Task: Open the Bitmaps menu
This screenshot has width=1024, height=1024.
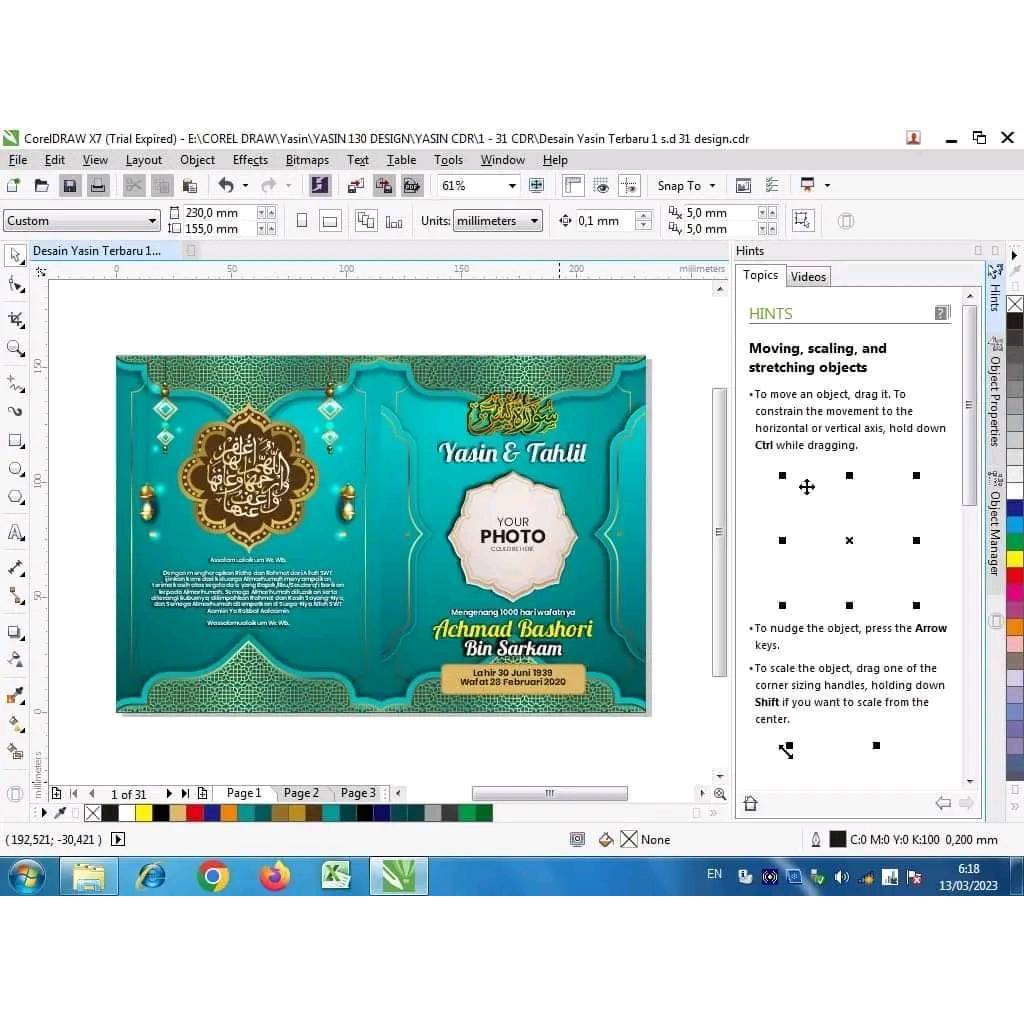Action: (x=307, y=160)
